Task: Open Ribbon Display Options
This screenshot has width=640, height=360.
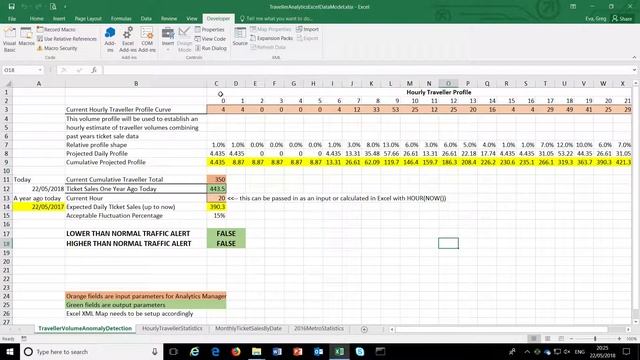Action: 573,7
